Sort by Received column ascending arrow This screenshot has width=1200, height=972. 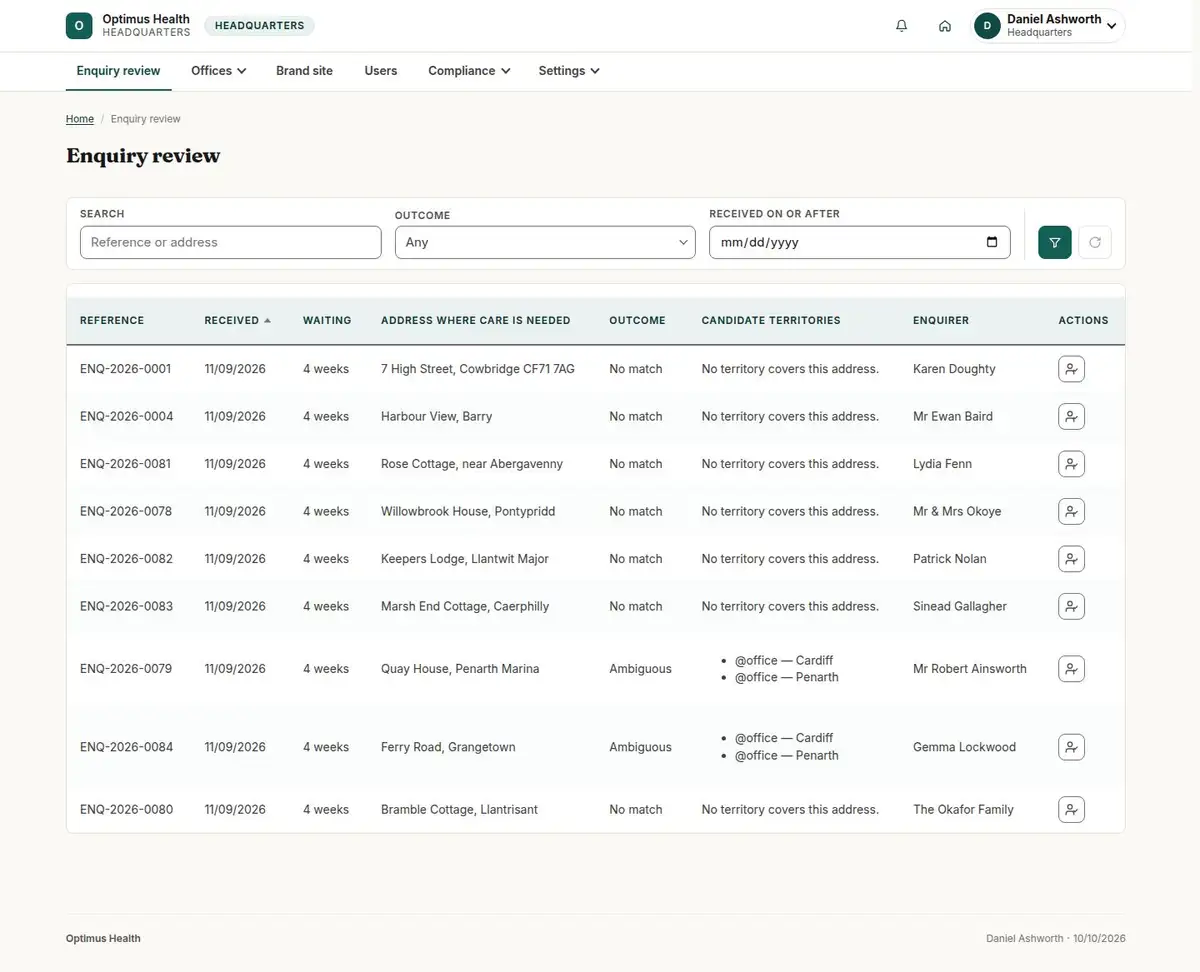pyautogui.click(x=267, y=321)
